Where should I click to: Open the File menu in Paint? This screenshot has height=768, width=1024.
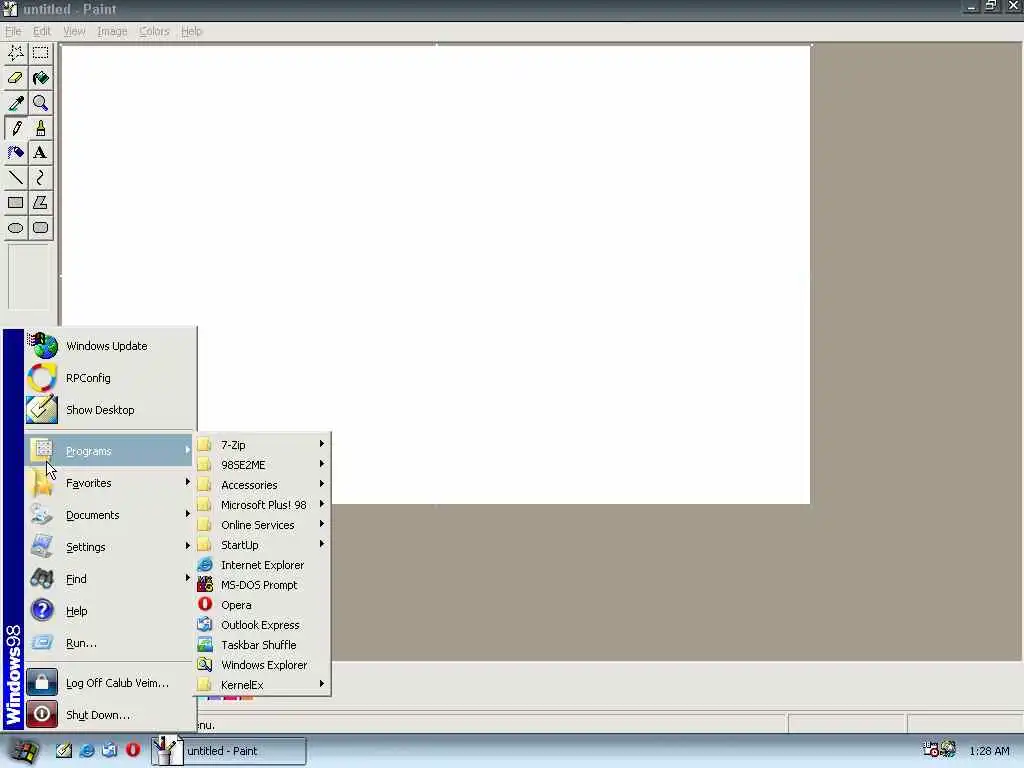click(13, 31)
